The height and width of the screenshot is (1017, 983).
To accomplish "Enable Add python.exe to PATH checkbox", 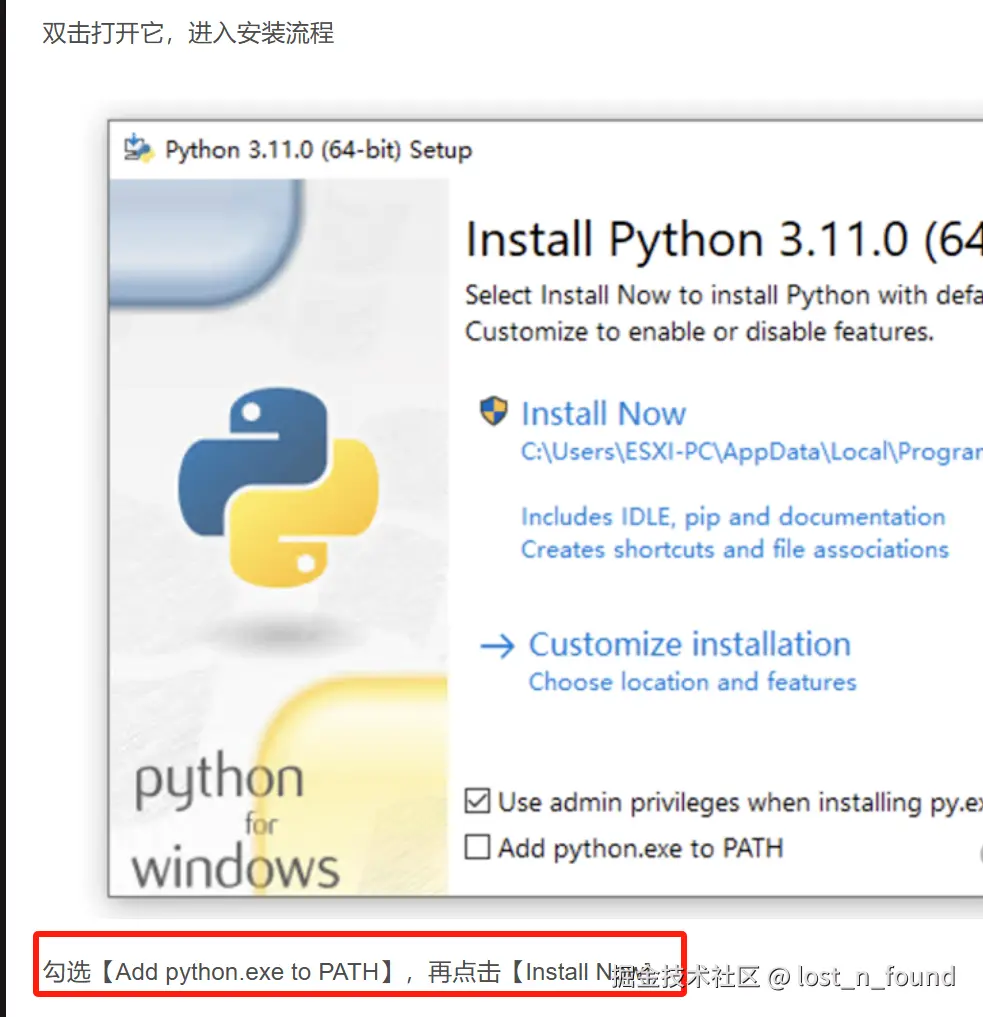I will [x=477, y=846].
